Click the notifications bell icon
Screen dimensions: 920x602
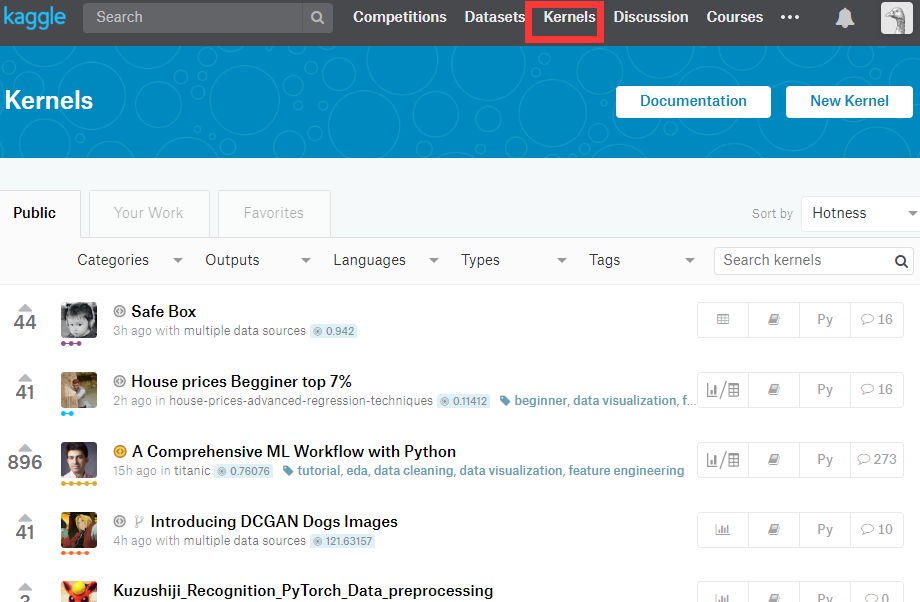pos(845,18)
